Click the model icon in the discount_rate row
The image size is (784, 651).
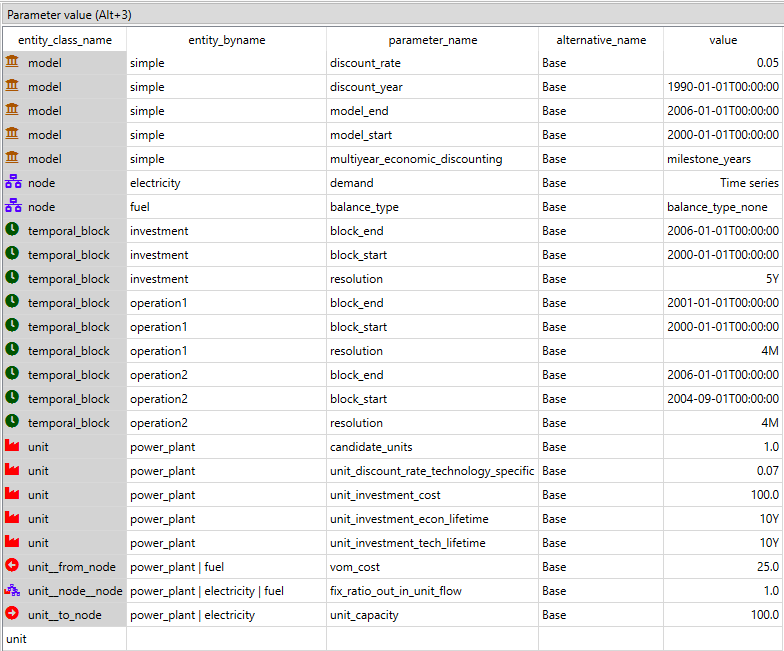pyautogui.click(x=12, y=62)
